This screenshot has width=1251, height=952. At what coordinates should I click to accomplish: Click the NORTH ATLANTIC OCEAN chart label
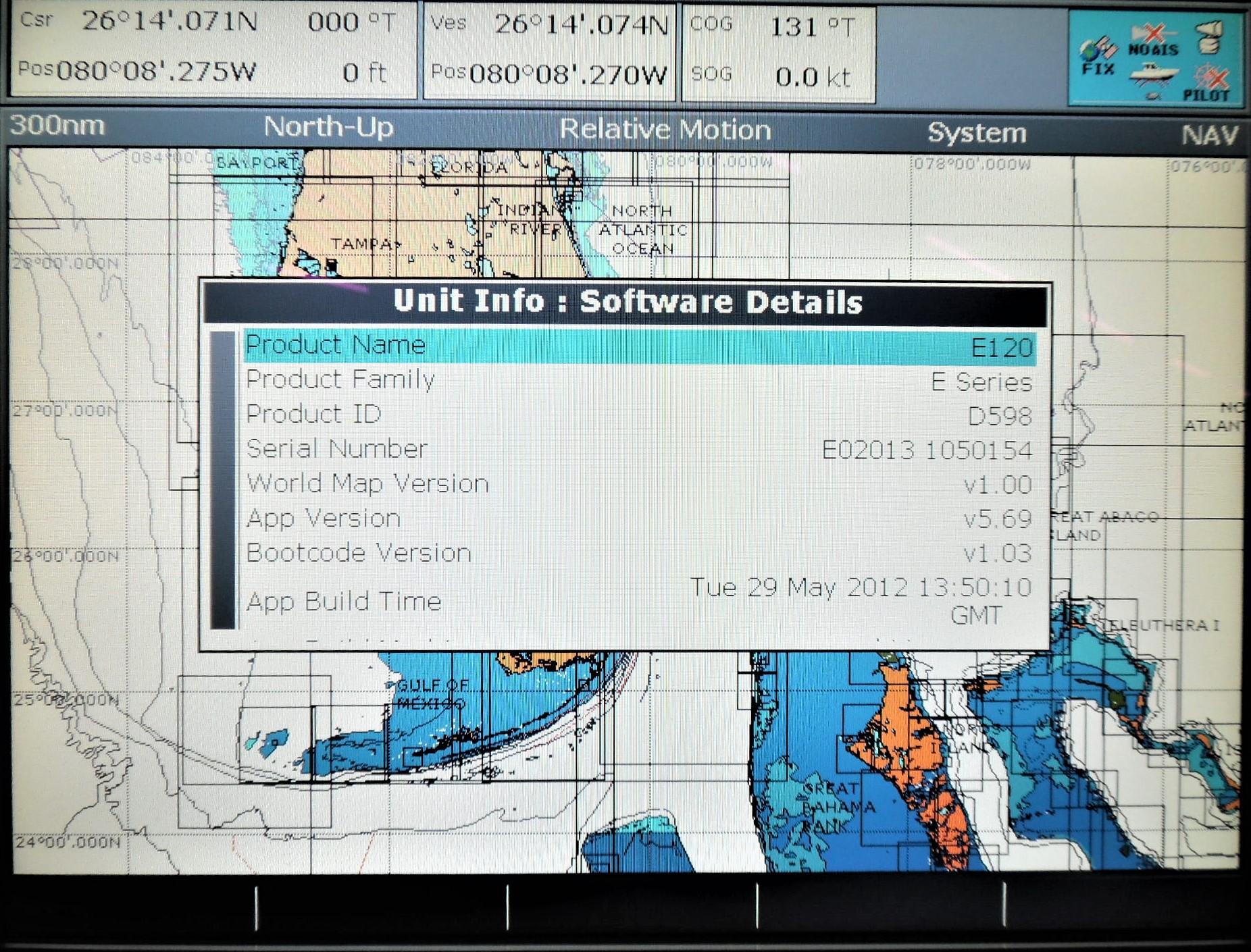tap(642, 230)
